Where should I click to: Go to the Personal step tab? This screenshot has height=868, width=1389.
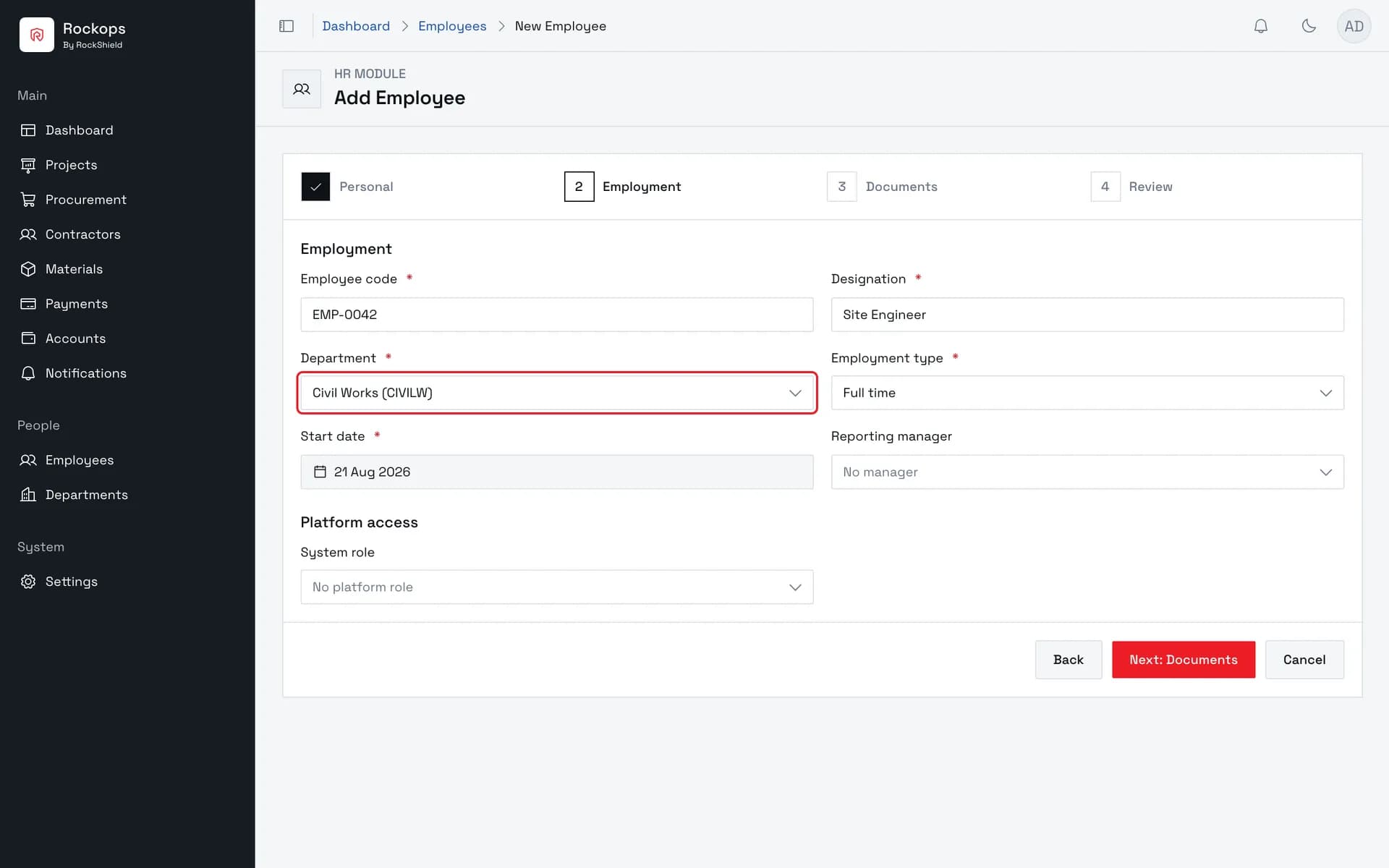point(347,187)
